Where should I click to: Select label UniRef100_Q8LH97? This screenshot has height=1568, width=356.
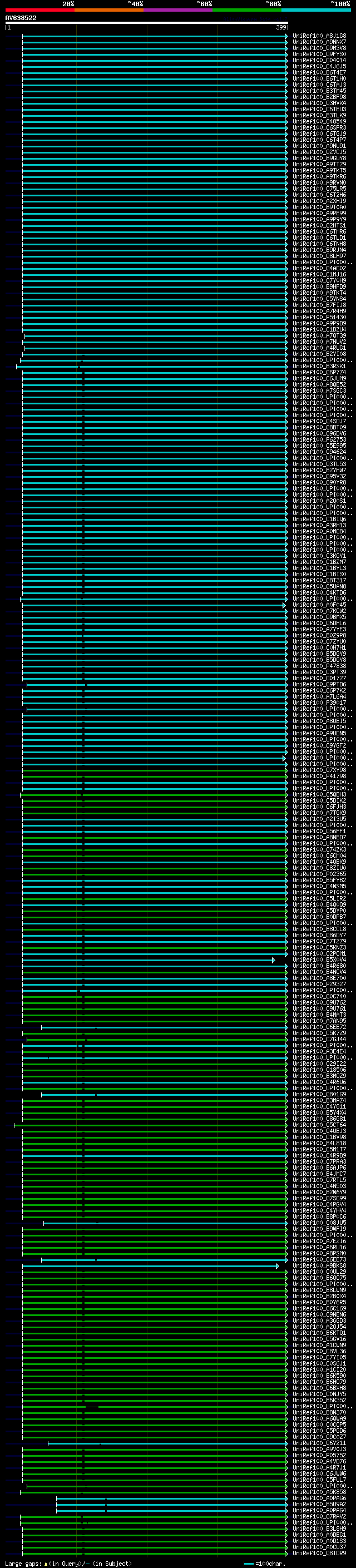(x=319, y=256)
